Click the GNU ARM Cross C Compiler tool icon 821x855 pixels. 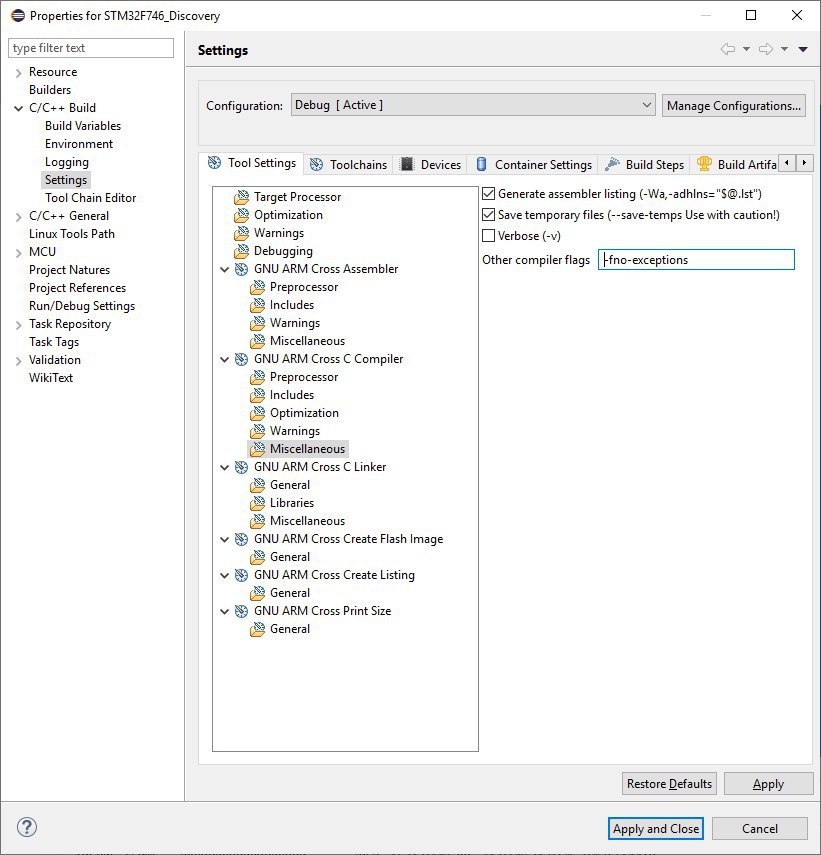click(x=241, y=359)
